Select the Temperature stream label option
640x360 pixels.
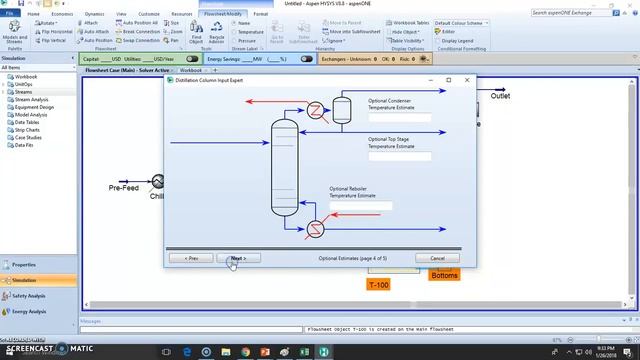click(x=247, y=32)
